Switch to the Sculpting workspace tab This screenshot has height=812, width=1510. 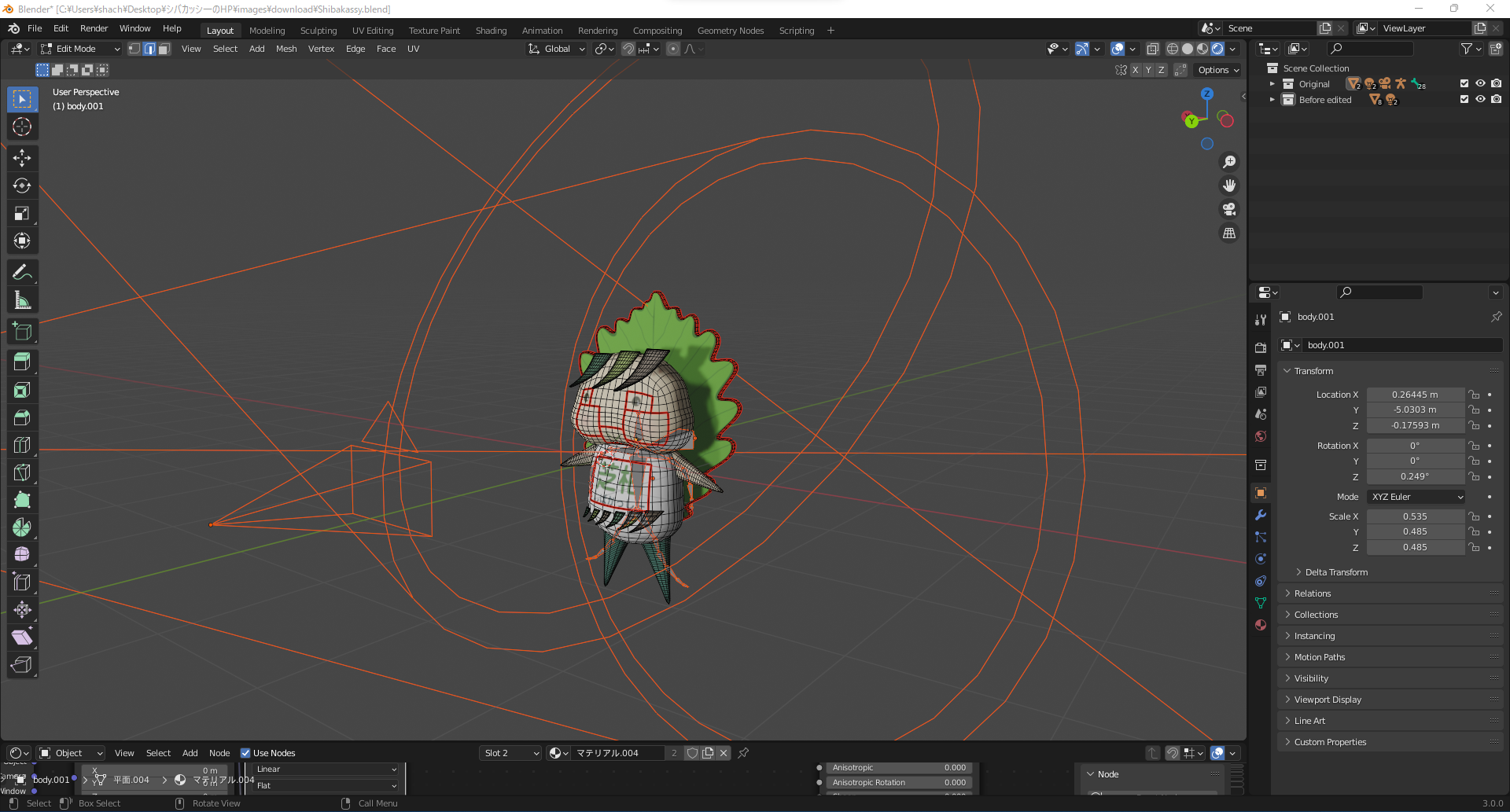click(x=318, y=31)
